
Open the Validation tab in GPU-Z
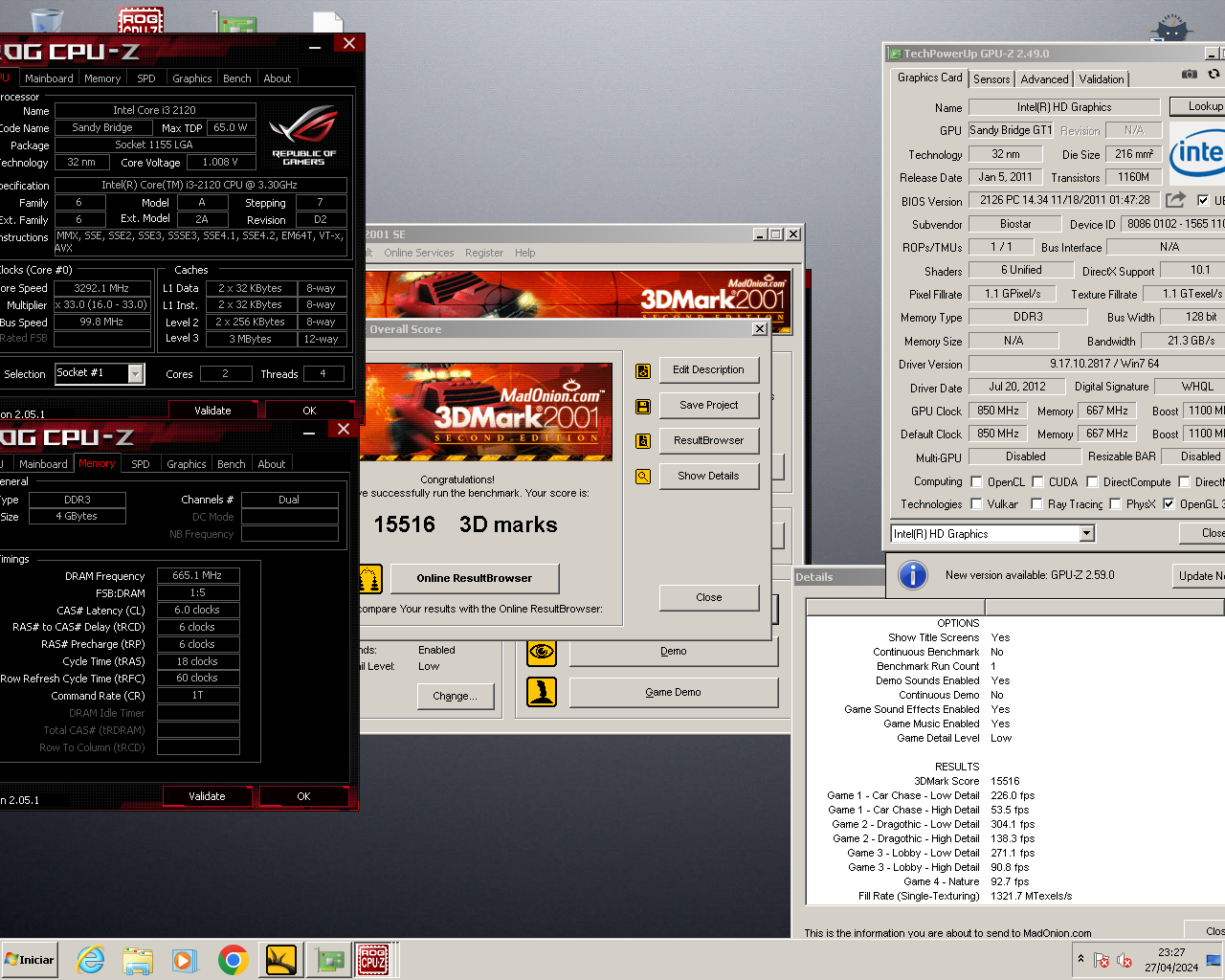[x=1102, y=79]
